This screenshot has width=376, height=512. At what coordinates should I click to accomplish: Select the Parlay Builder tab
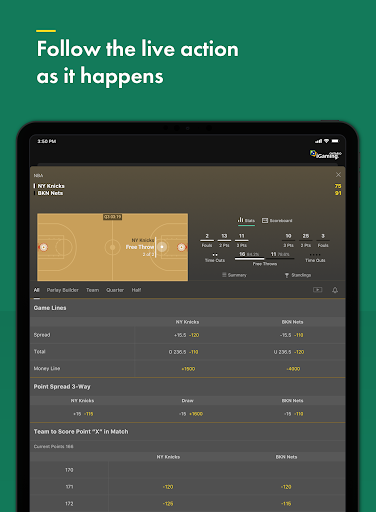pos(63,290)
